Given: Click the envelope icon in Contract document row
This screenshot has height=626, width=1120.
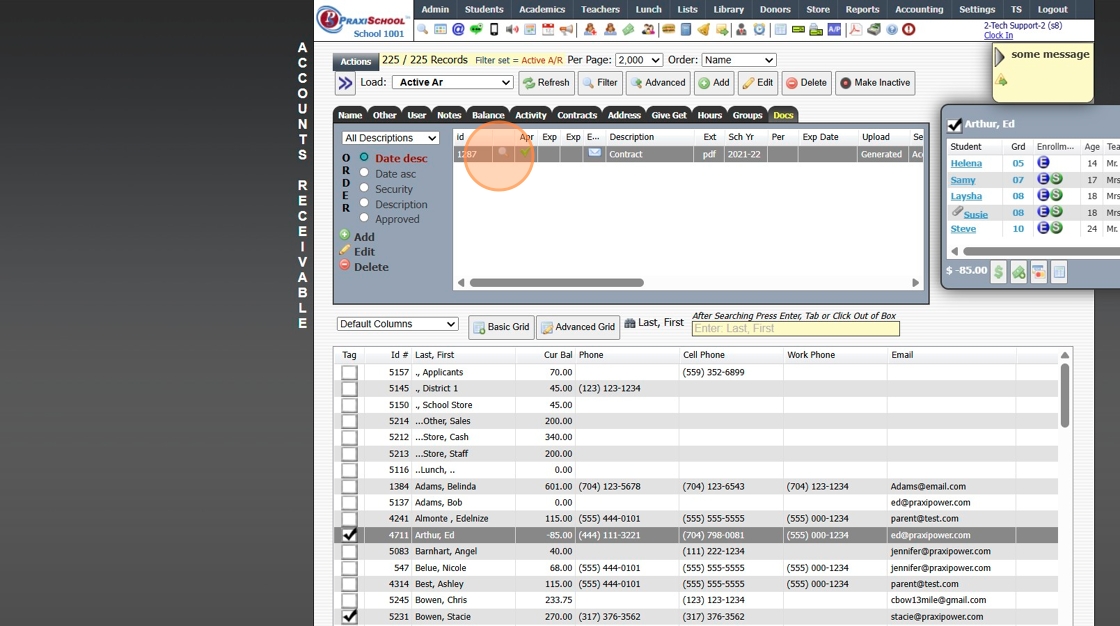Looking at the screenshot, I should tap(594, 153).
